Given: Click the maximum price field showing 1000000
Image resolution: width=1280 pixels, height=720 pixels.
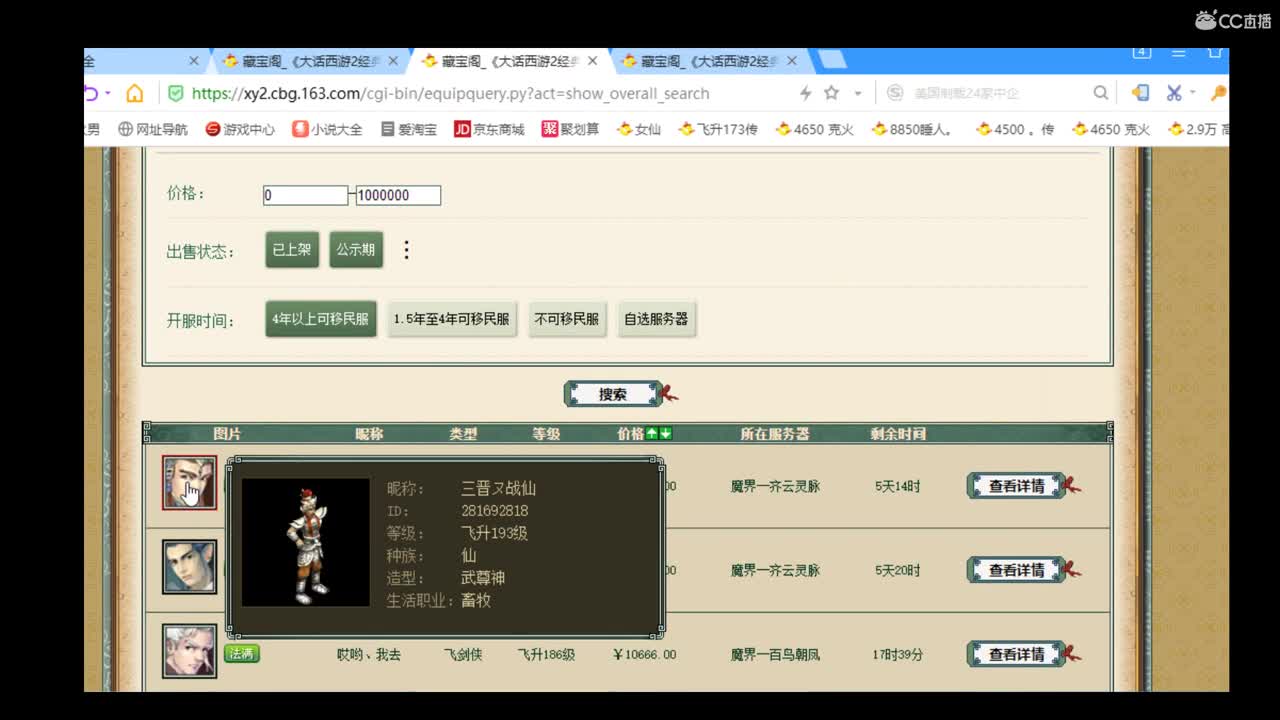Looking at the screenshot, I should click(x=398, y=195).
